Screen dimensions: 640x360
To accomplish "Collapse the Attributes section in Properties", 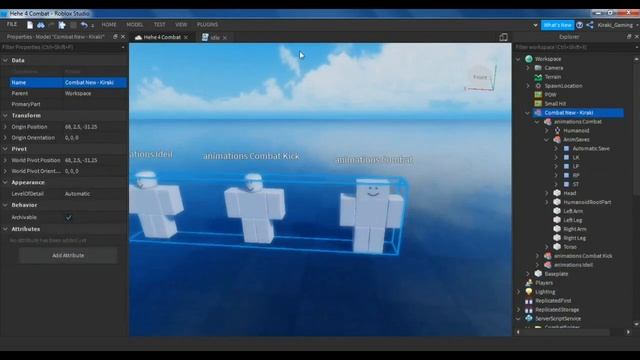I will 5,229.
